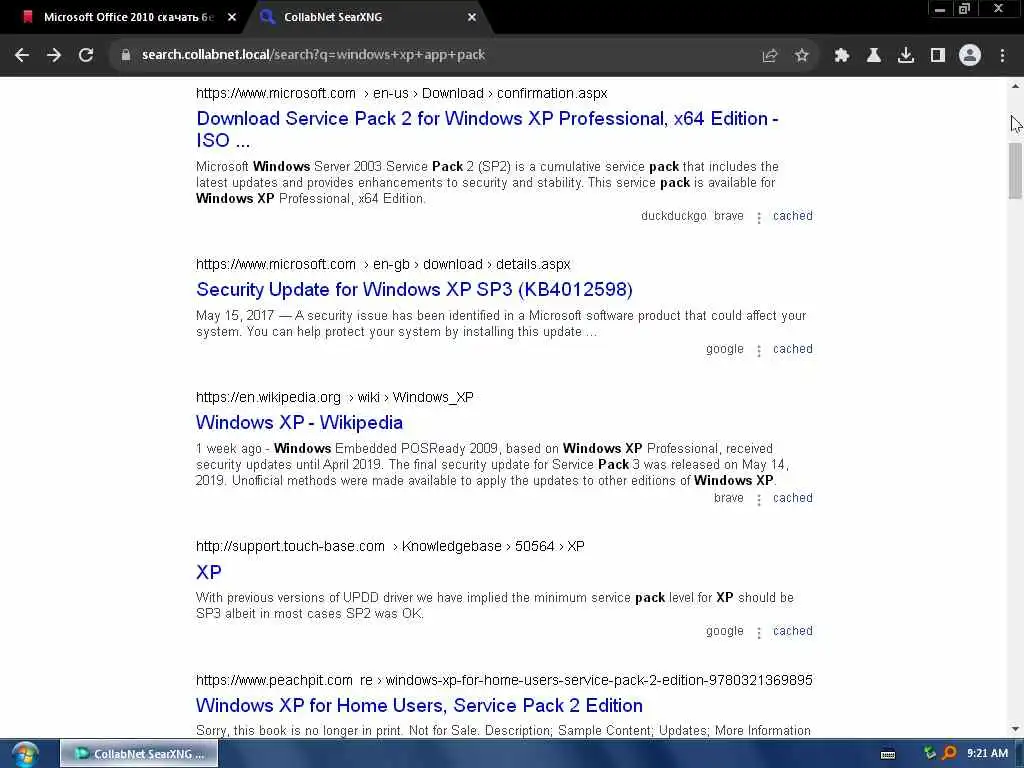Screen dimensions: 1024x768
Task: Open Windows XP - Wikipedia result
Action: pyautogui.click(x=299, y=423)
